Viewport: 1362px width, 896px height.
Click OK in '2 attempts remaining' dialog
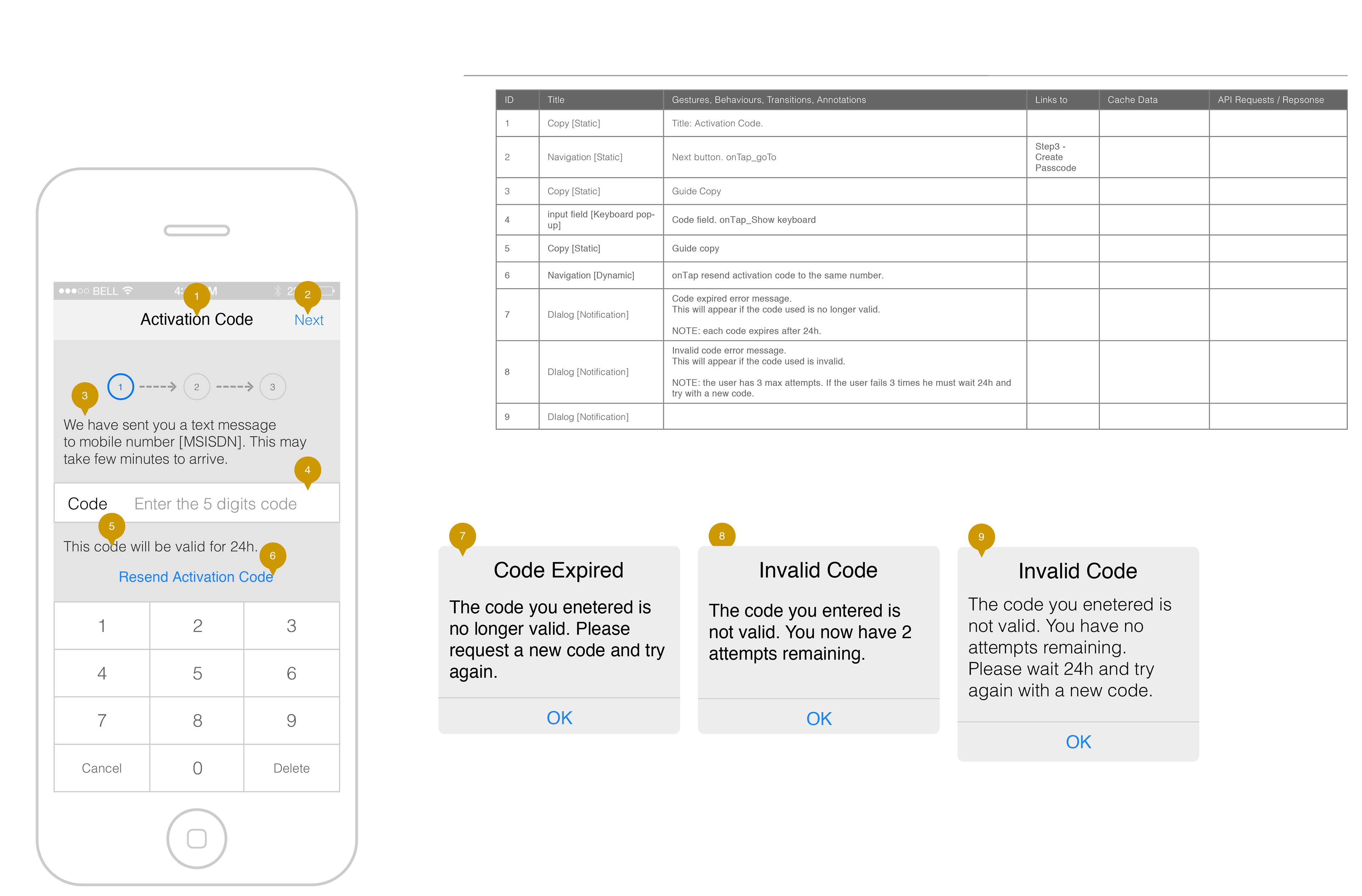(818, 719)
